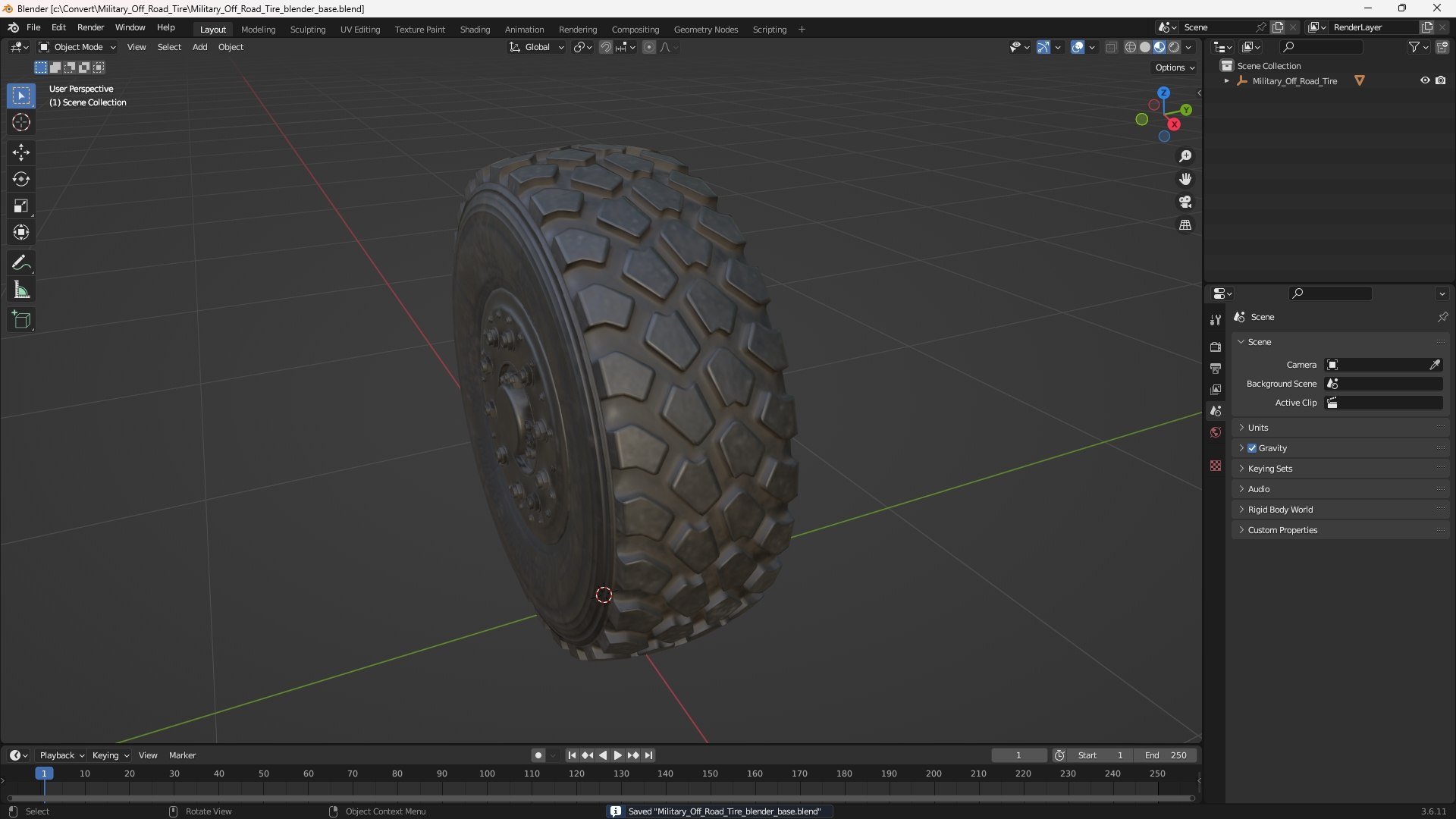Activate the Move tool
1456x819 pixels.
[21, 152]
